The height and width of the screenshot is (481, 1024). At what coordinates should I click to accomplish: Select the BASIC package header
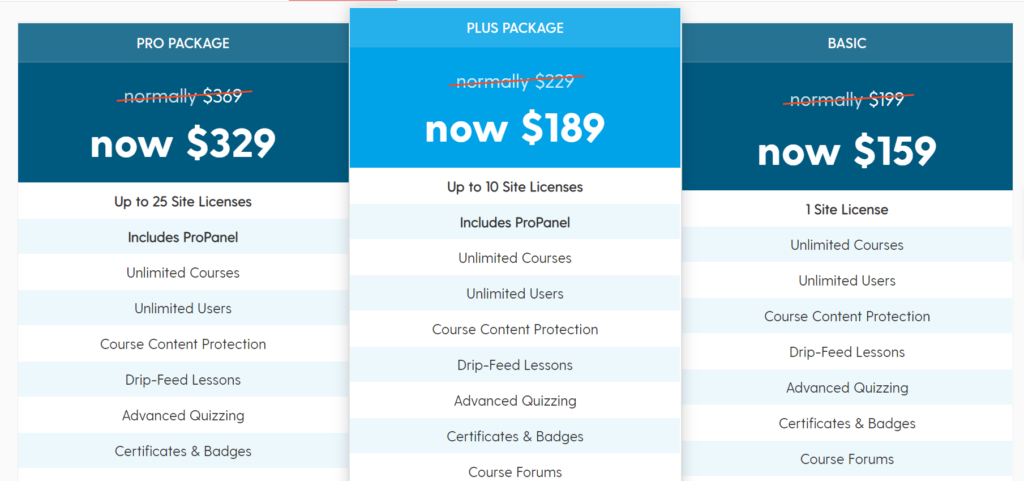coord(847,43)
